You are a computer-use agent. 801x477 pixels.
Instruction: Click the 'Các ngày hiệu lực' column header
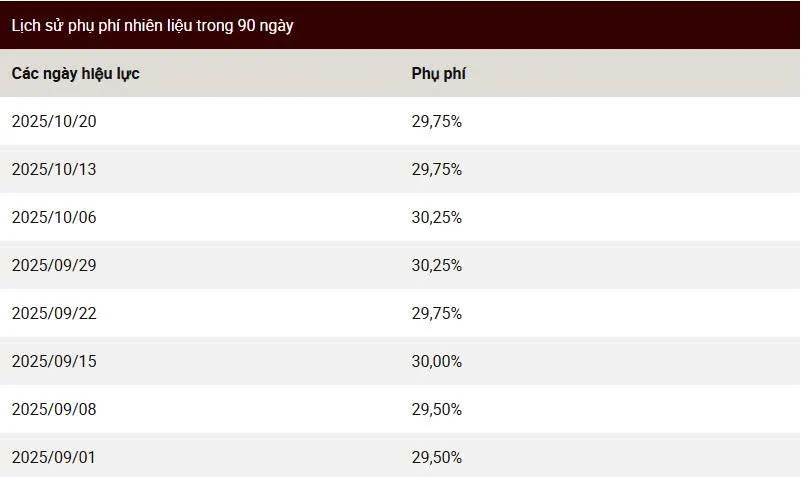76,74
